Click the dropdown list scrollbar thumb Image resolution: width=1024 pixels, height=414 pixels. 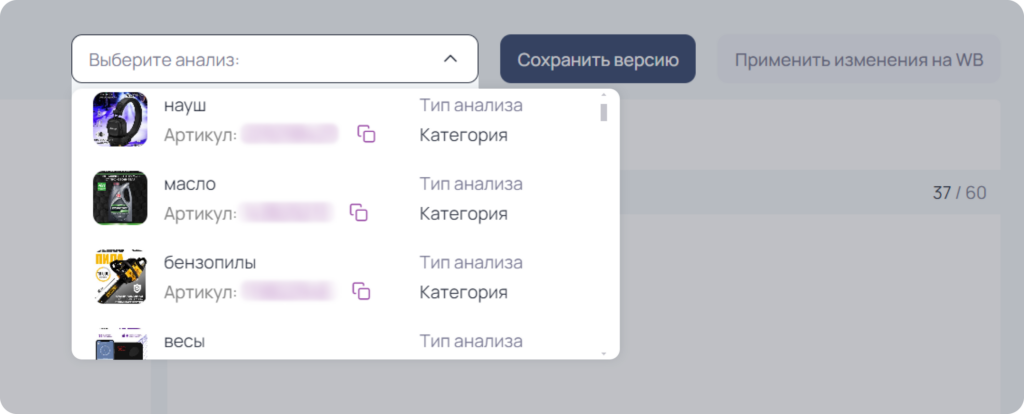(603, 112)
